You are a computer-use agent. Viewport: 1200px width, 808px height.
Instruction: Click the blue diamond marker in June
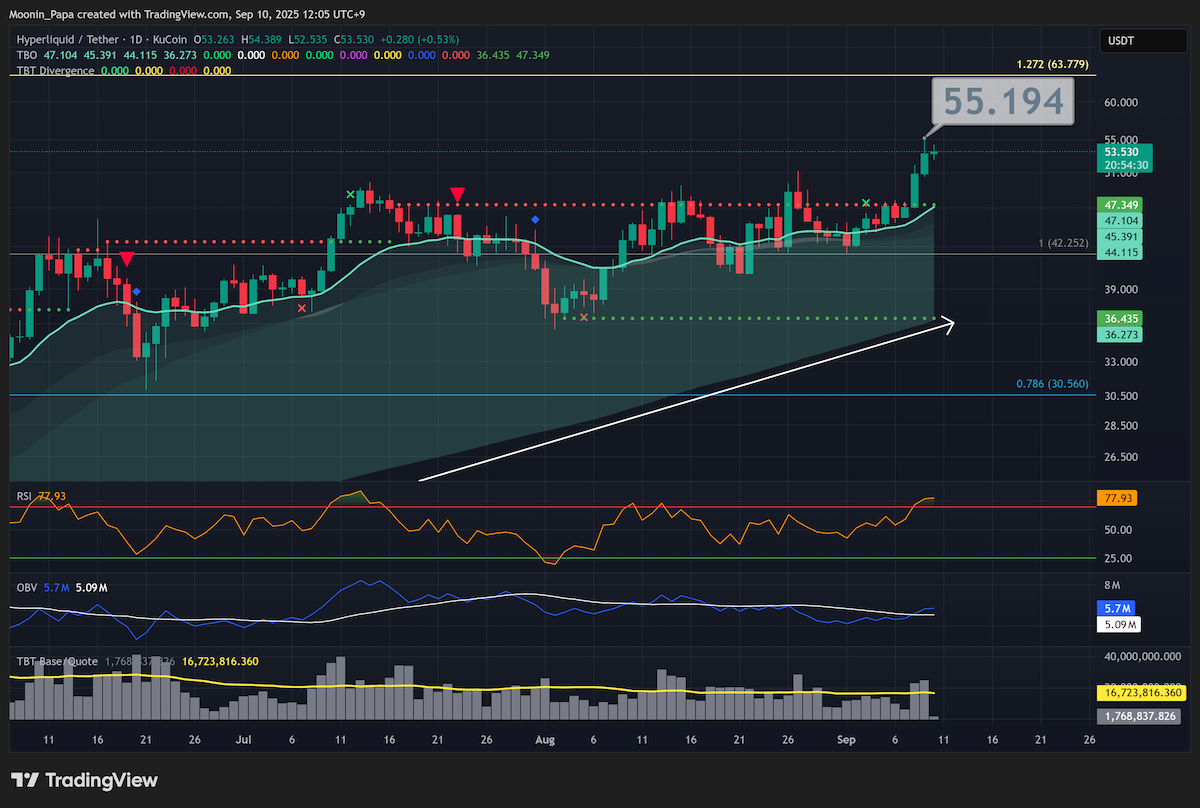coord(137,291)
